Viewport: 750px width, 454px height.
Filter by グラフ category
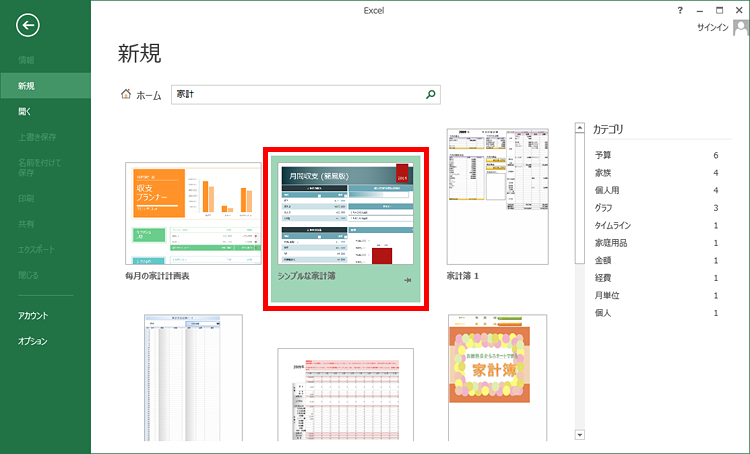point(602,208)
